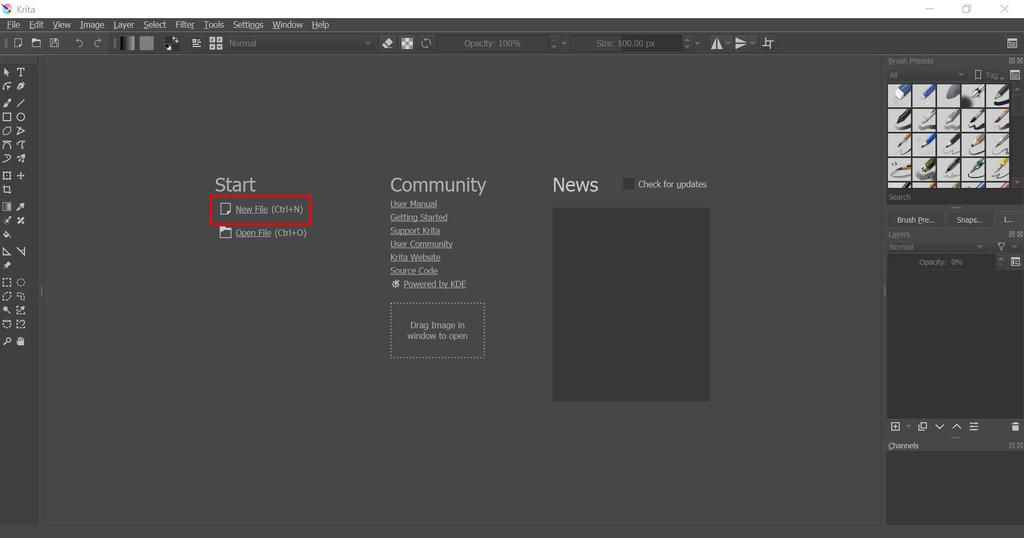Select the Line tool
The height and width of the screenshot is (538, 1024).
[21, 103]
